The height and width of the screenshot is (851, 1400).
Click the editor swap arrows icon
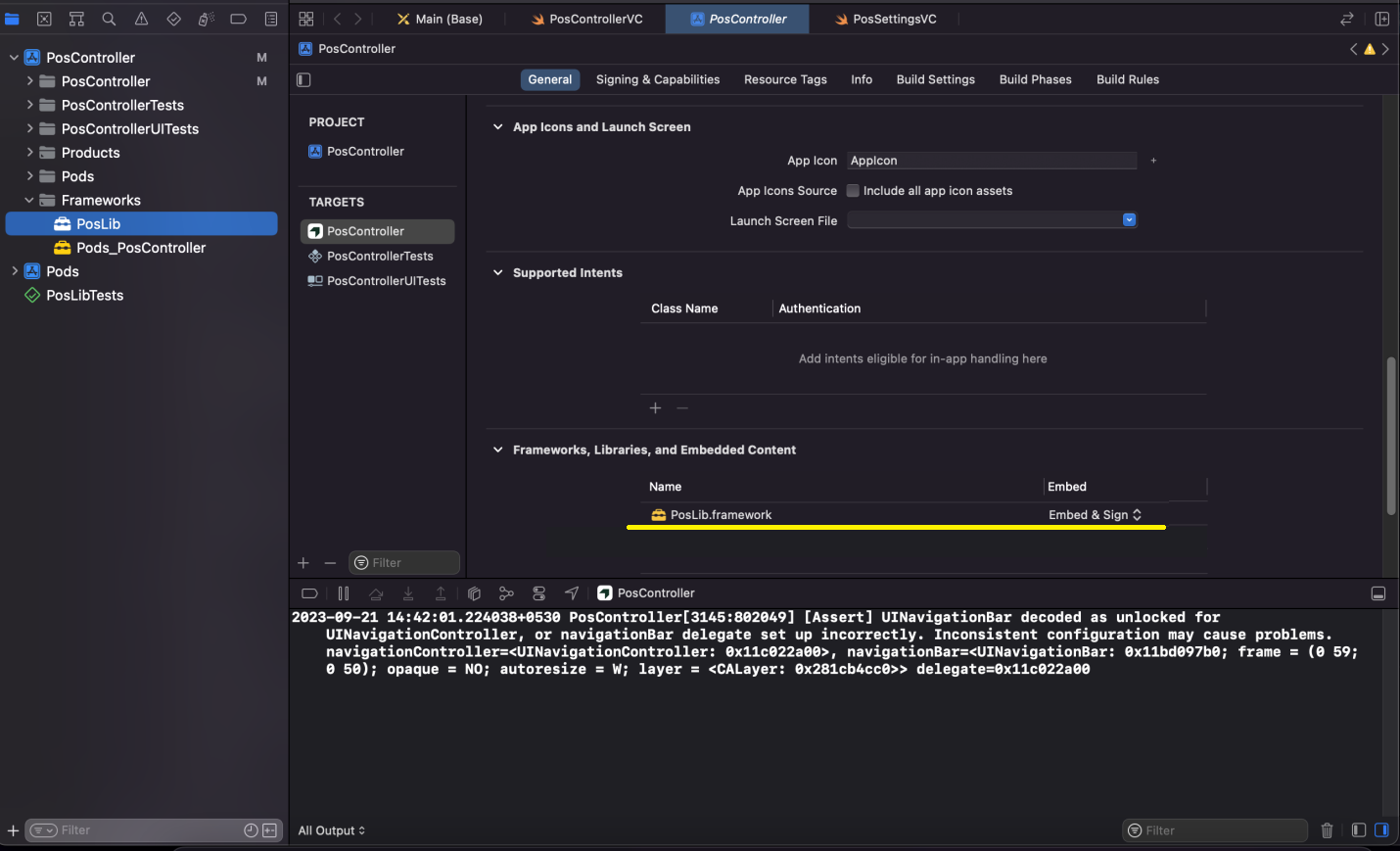[x=1347, y=19]
